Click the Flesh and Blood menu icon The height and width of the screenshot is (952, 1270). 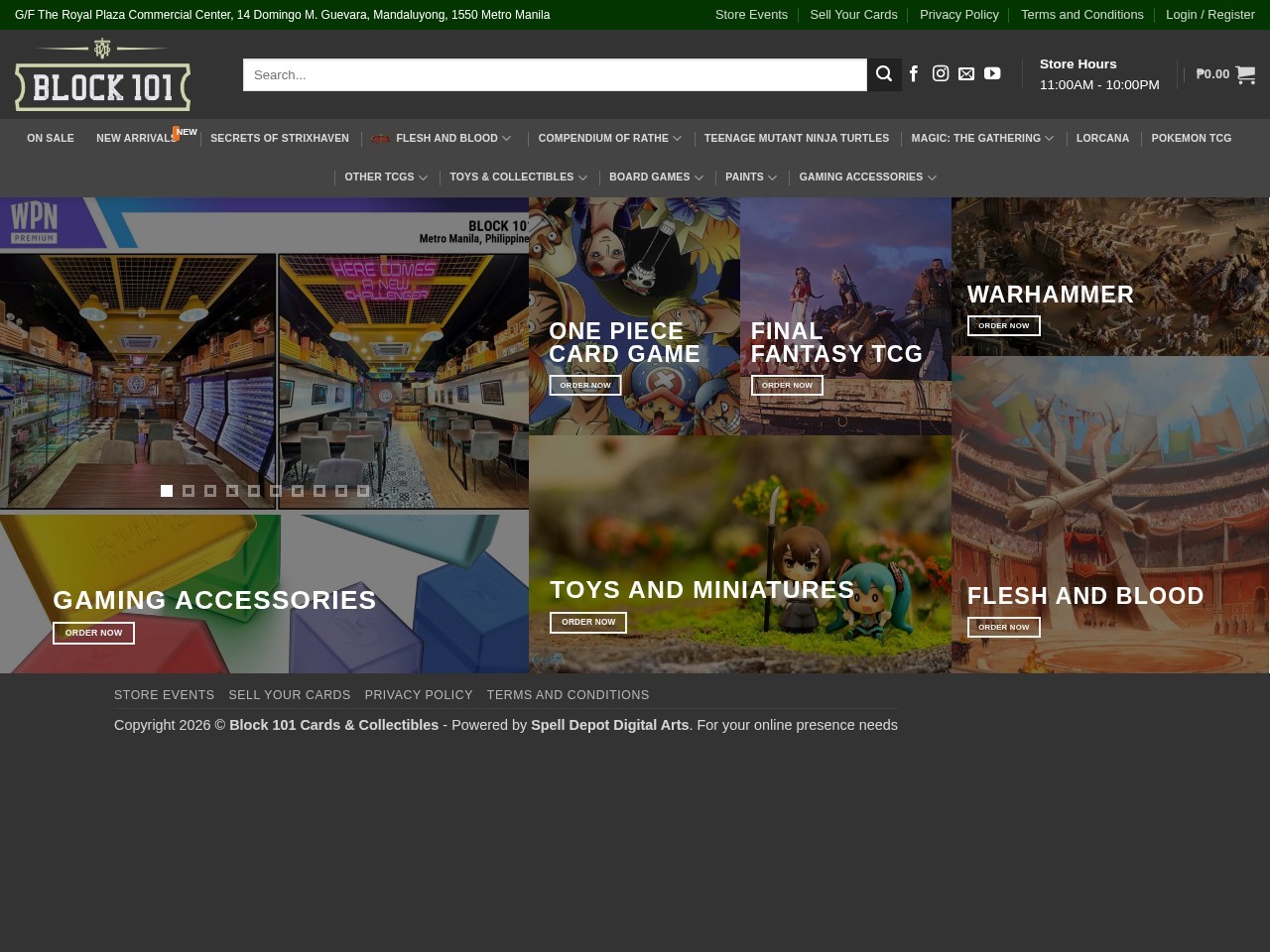(380, 138)
